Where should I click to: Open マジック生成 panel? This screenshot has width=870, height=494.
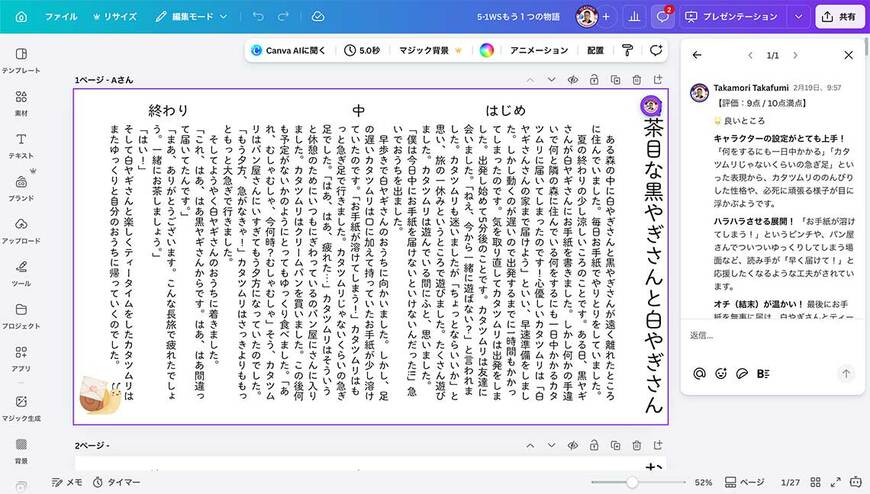tap(21, 408)
